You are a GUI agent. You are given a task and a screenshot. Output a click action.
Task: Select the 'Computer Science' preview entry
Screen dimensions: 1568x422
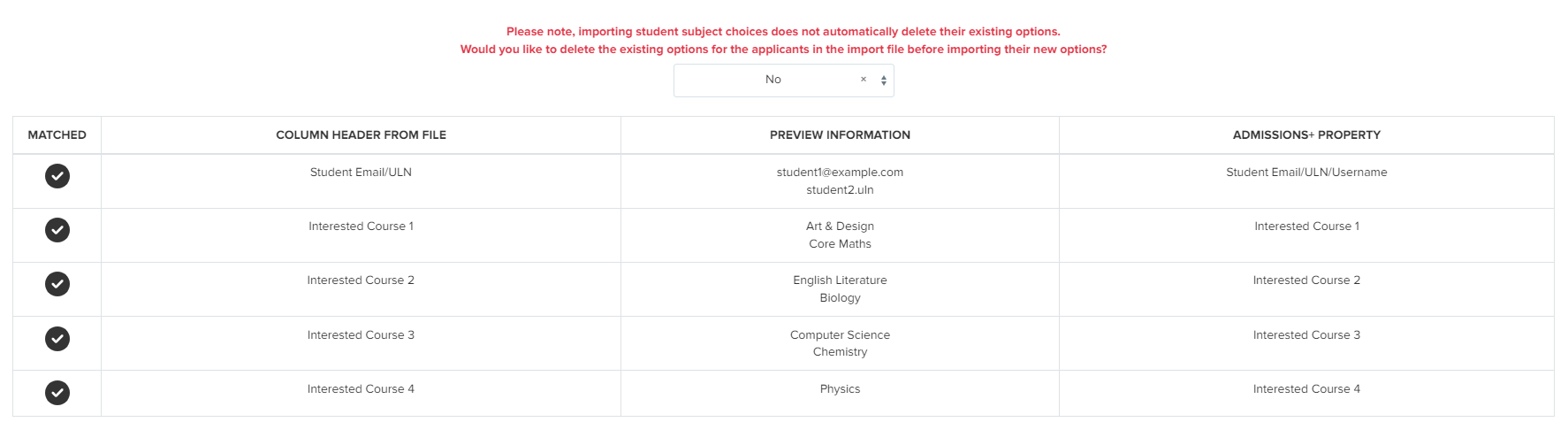coord(840,335)
